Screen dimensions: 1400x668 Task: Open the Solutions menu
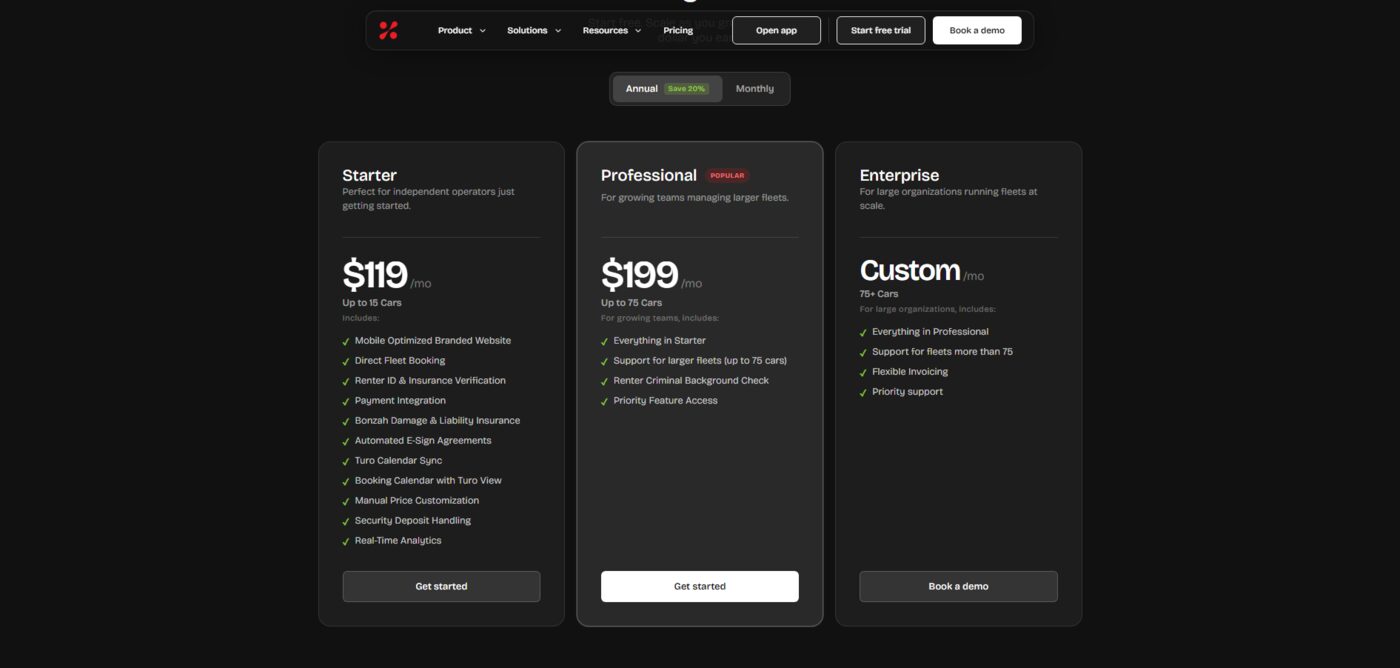pyautogui.click(x=534, y=30)
